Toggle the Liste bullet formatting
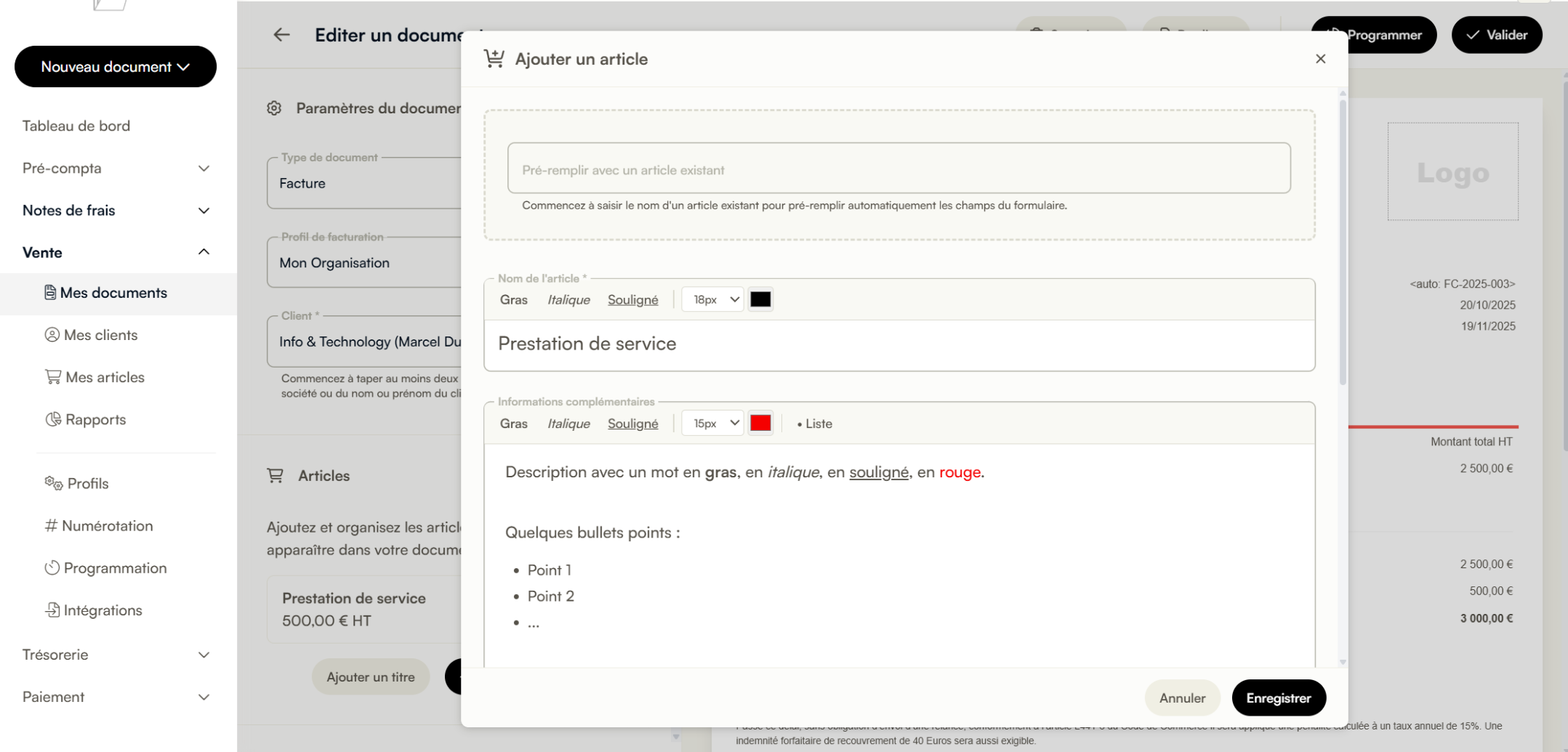Screen dimensions: 1568x752 (x=814, y=424)
